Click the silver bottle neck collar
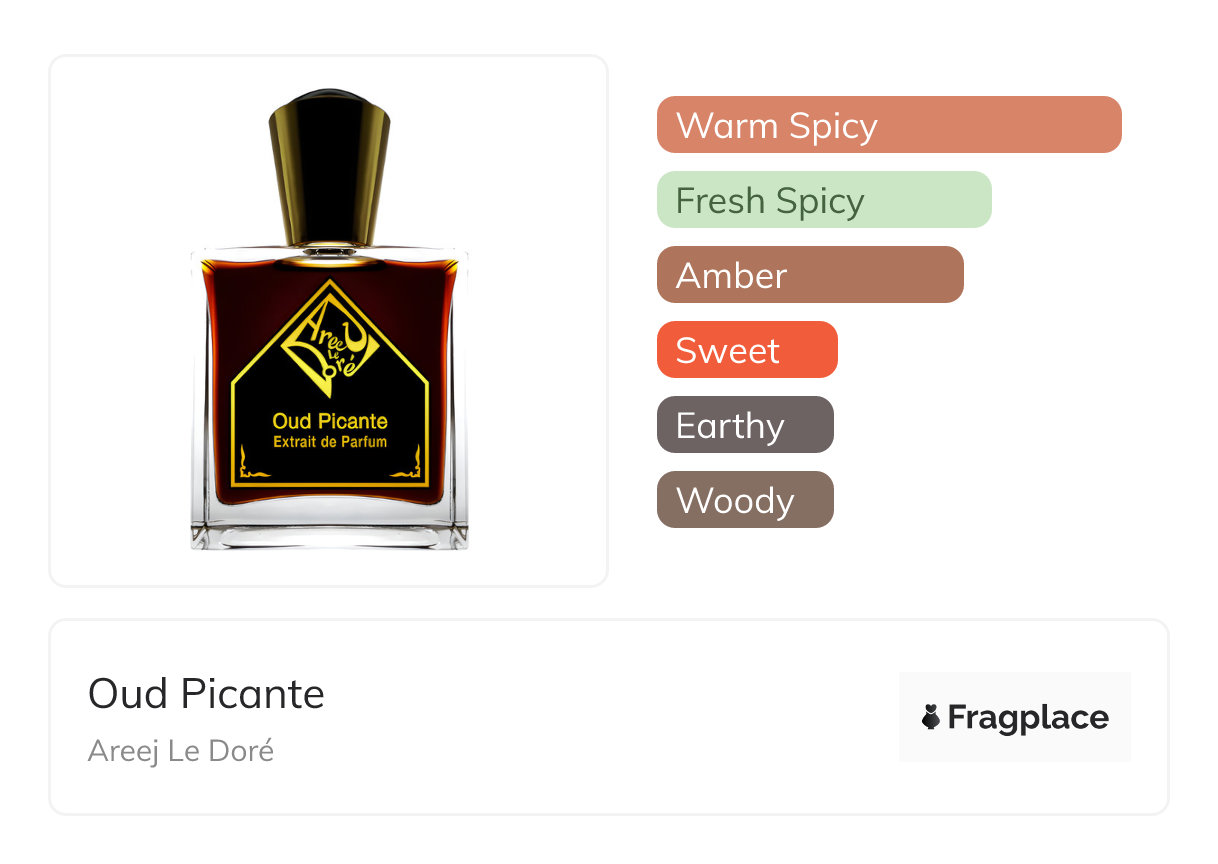The image size is (1218, 864). click(x=329, y=248)
